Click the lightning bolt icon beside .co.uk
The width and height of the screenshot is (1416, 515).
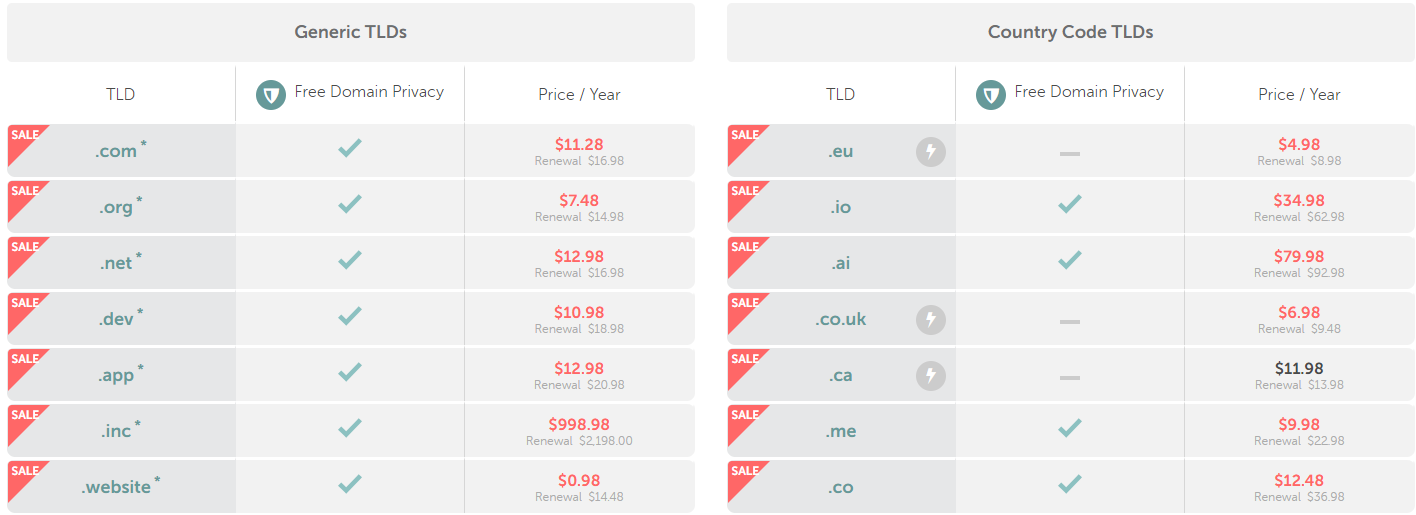pos(931,320)
